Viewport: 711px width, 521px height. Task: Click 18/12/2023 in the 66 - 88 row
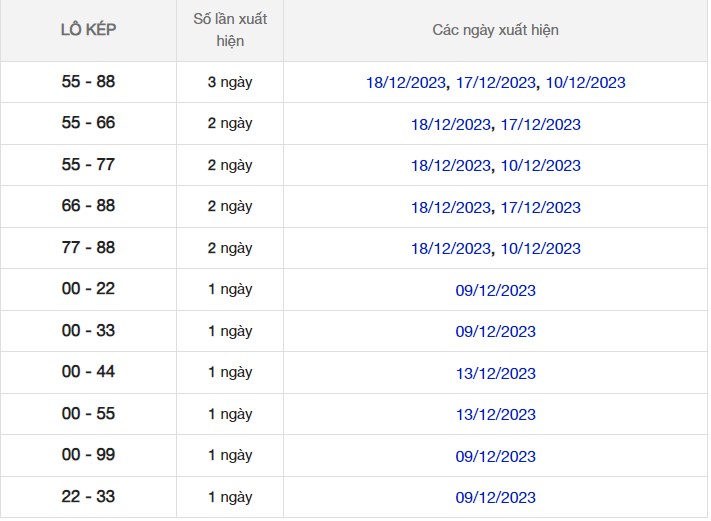pyautogui.click(x=451, y=208)
